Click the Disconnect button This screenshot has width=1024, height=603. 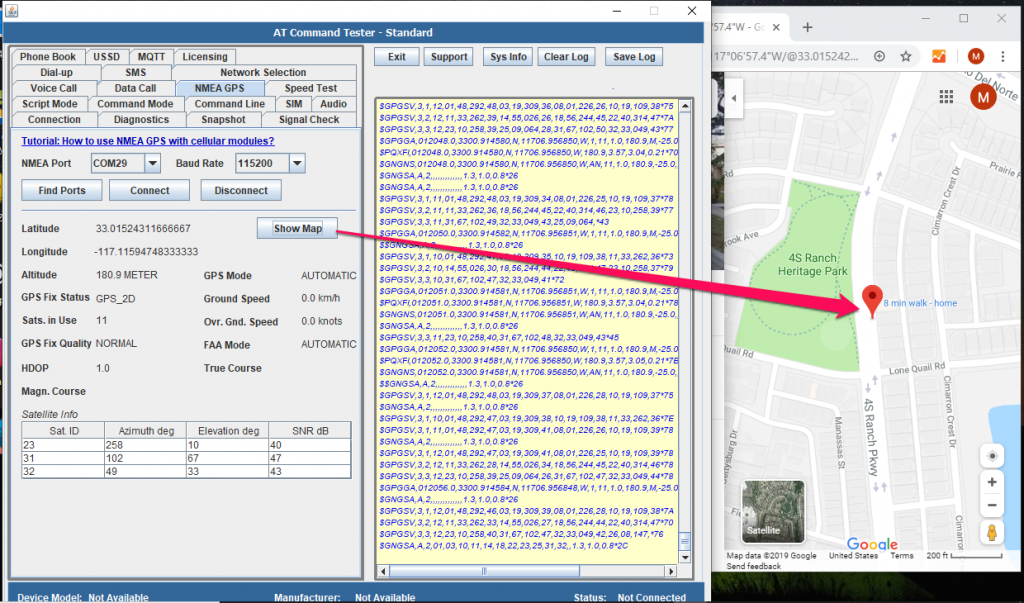click(241, 191)
